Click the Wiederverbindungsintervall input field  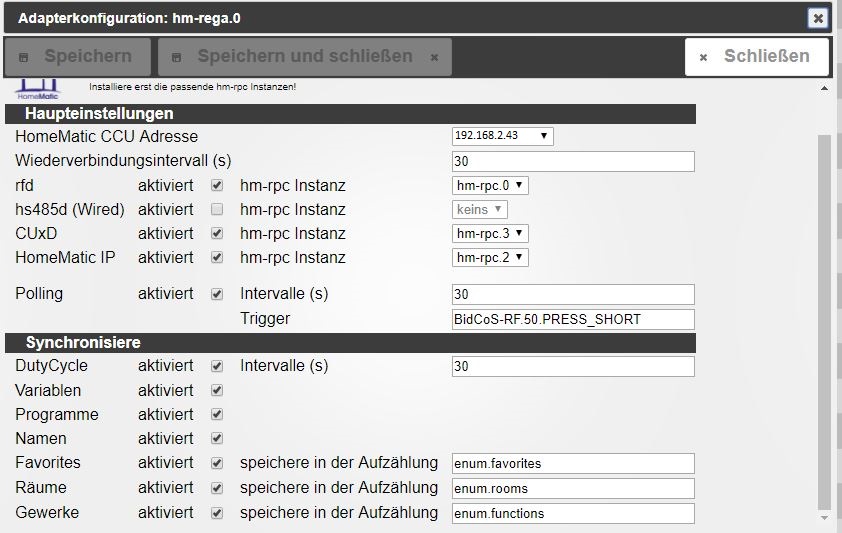(x=573, y=162)
